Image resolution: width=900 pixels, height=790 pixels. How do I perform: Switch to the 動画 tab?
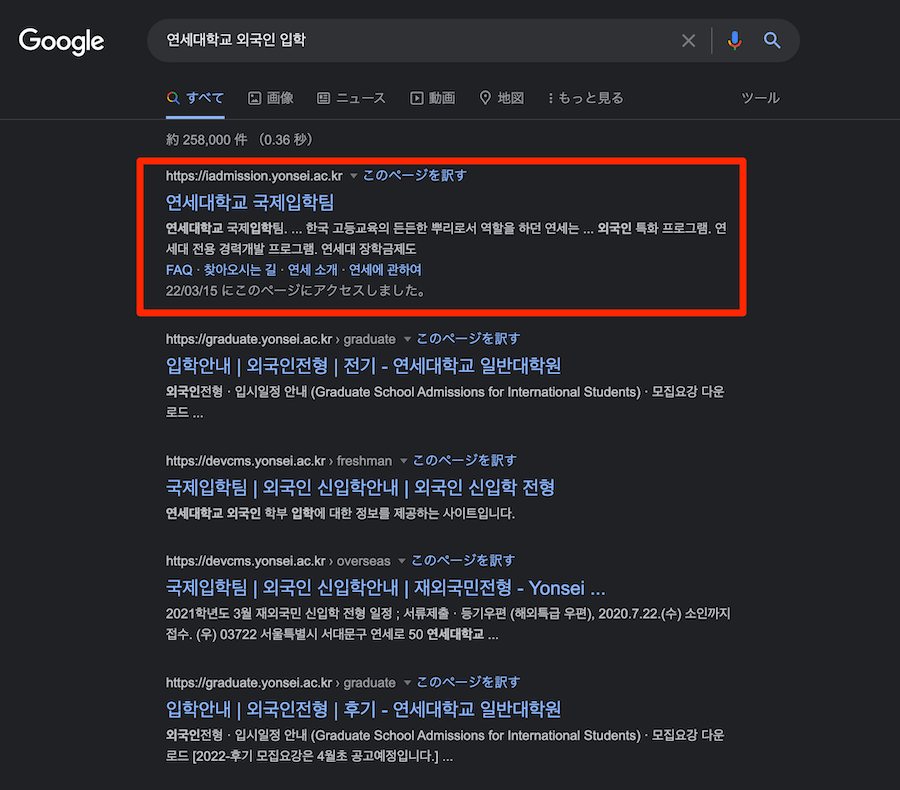(433, 98)
